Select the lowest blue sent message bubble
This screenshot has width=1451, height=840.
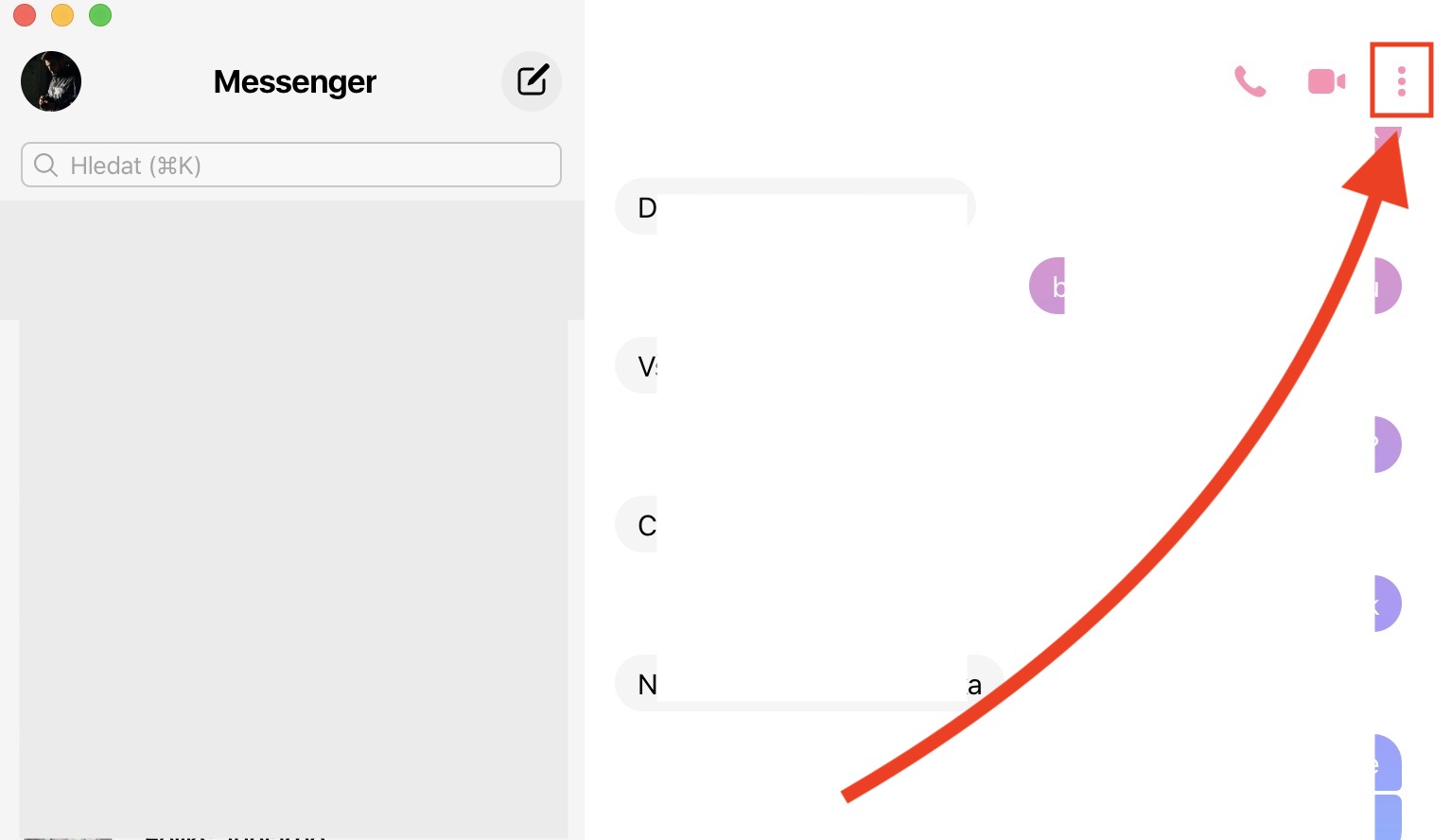click(x=1387, y=819)
